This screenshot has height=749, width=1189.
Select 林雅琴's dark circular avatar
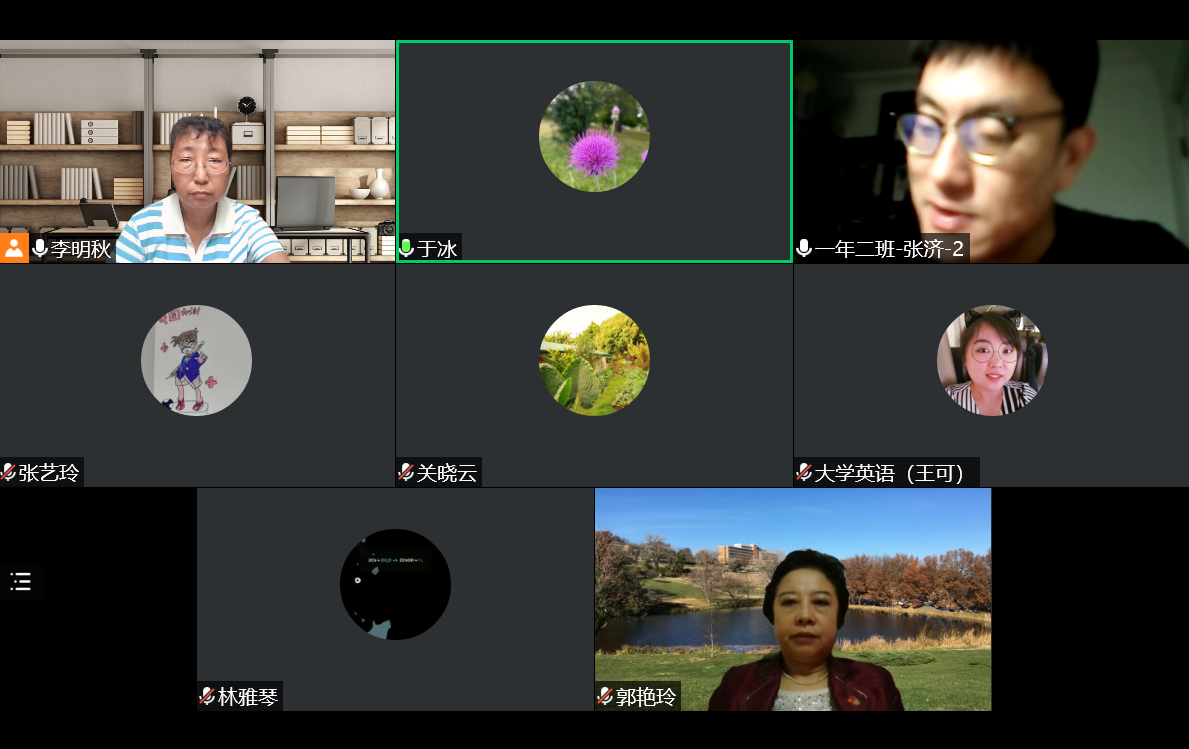[x=395, y=584]
